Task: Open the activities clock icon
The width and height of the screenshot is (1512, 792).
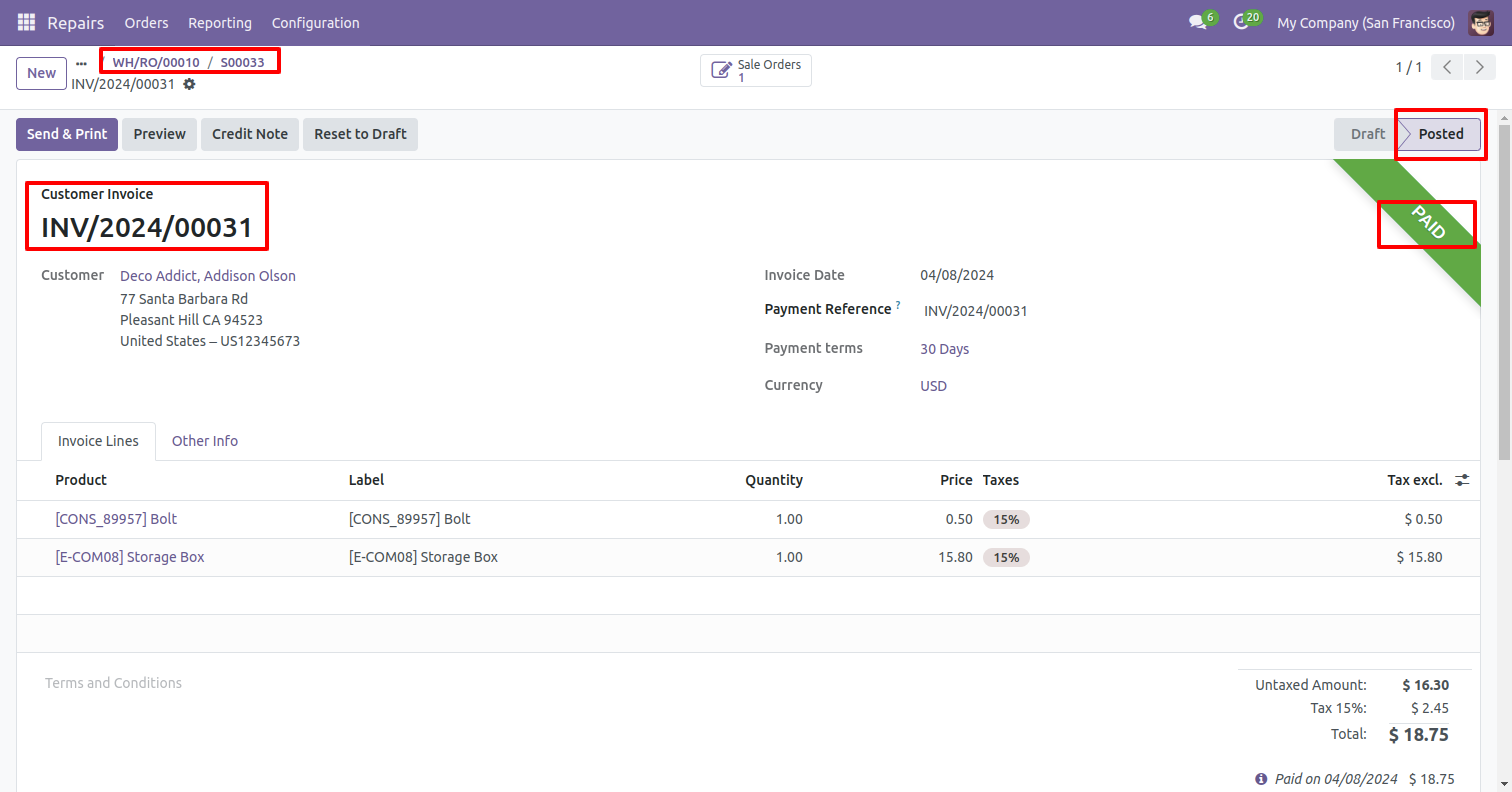Action: [x=1241, y=22]
